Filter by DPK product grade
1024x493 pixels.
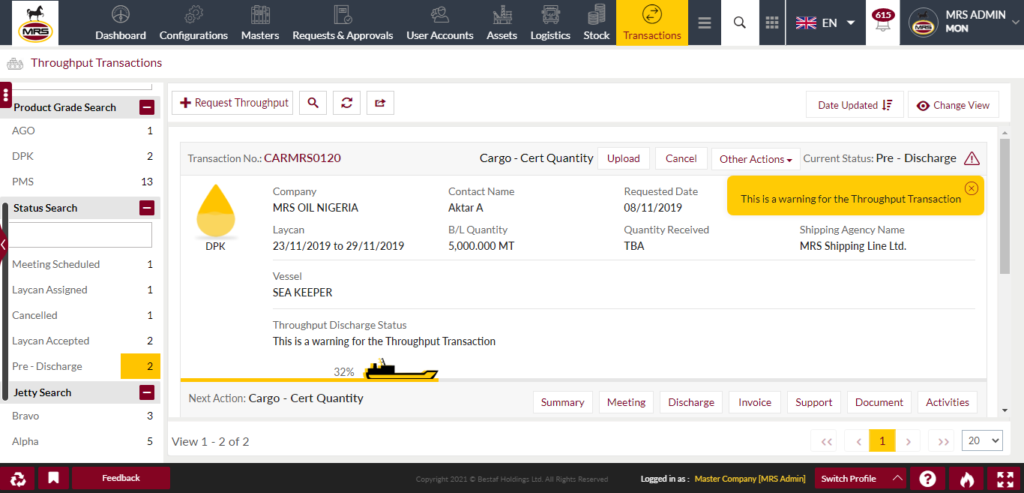(82, 156)
